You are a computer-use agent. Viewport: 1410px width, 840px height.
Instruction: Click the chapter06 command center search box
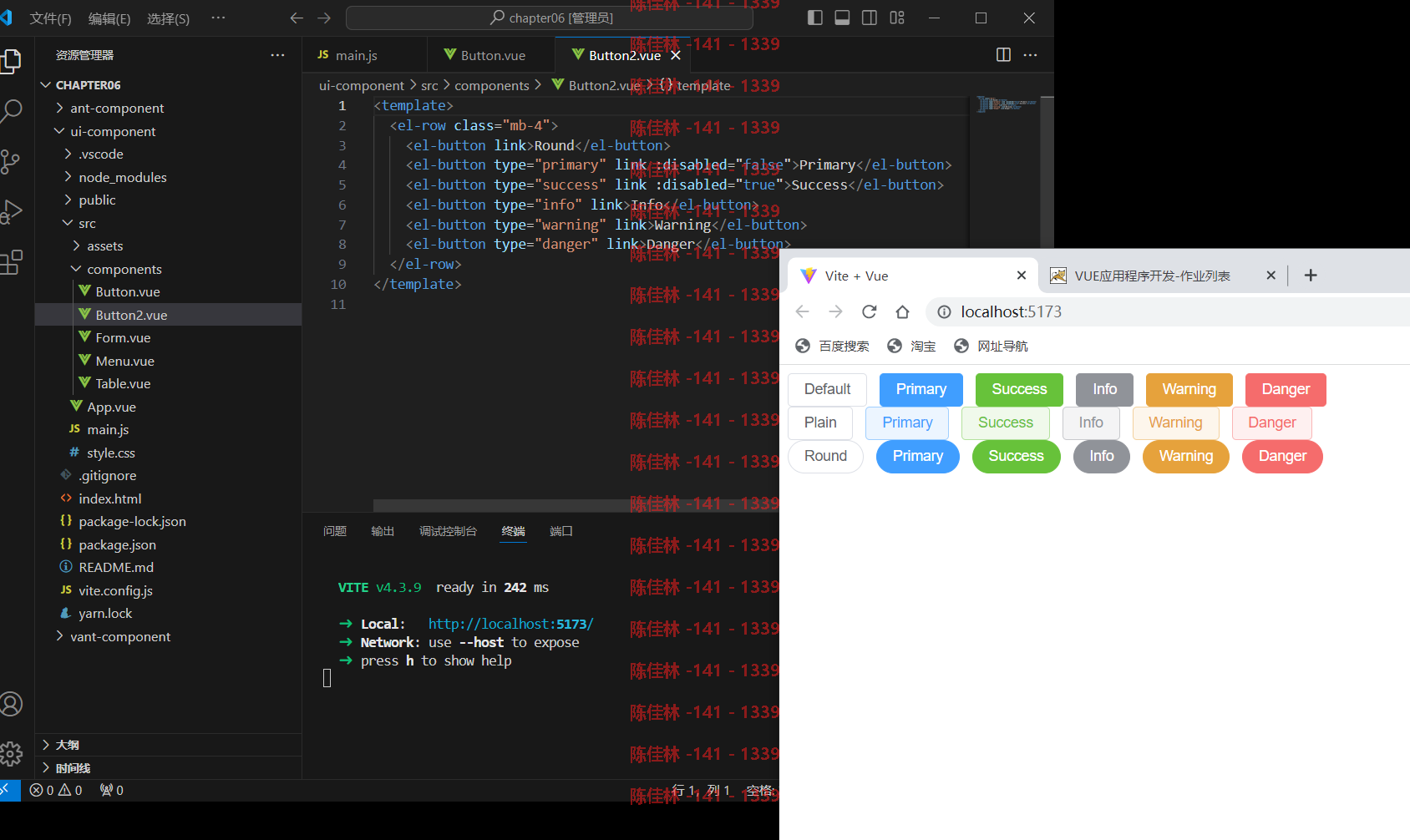pos(549,18)
